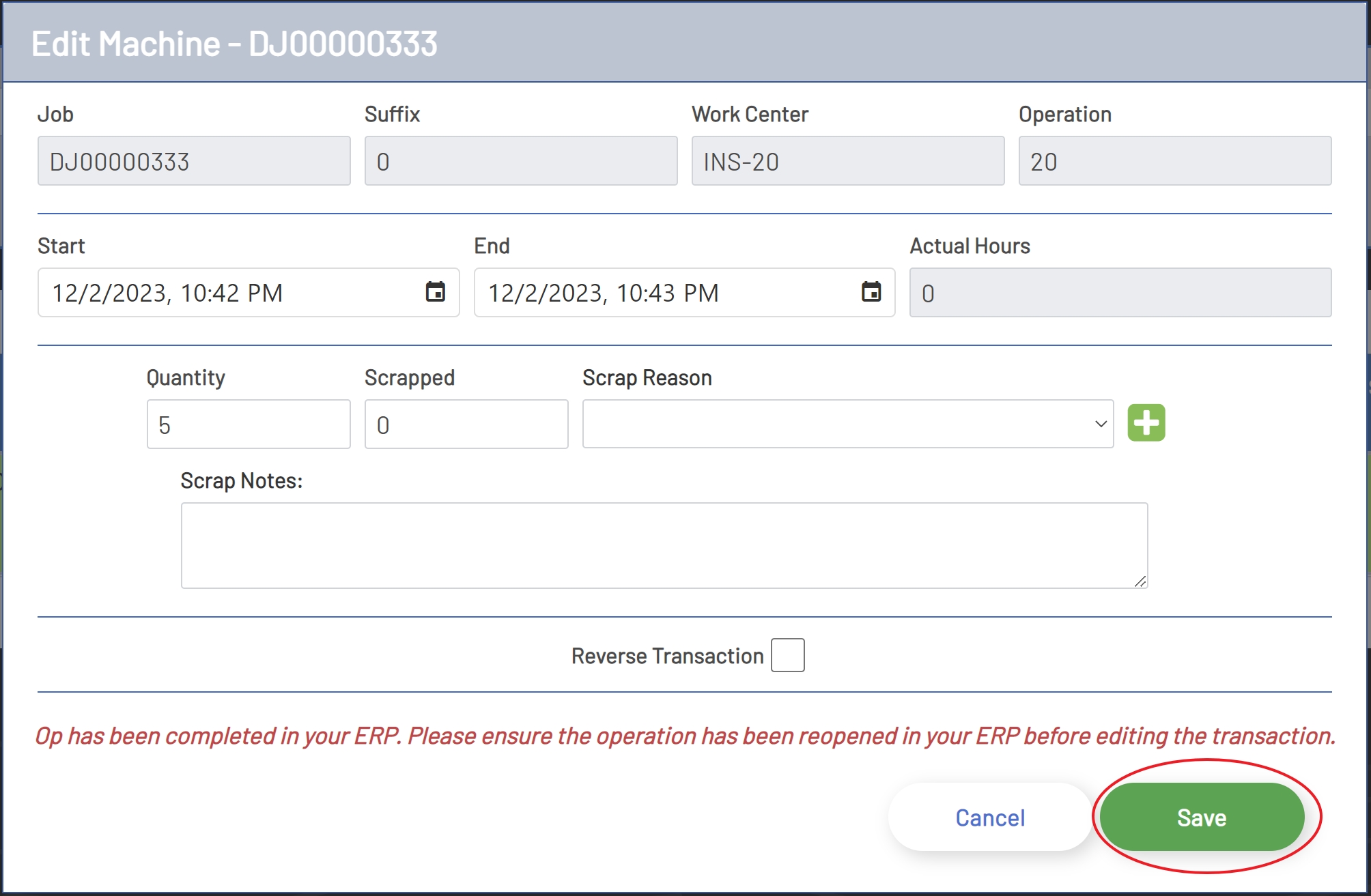Open the Scrap Reason combo box
Viewport: 1371px width, 896px height.
coord(847,424)
